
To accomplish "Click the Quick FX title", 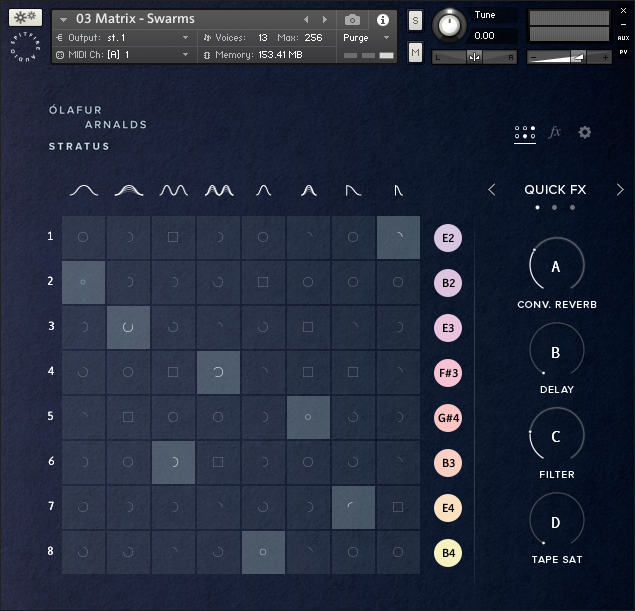I will click(555, 189).
